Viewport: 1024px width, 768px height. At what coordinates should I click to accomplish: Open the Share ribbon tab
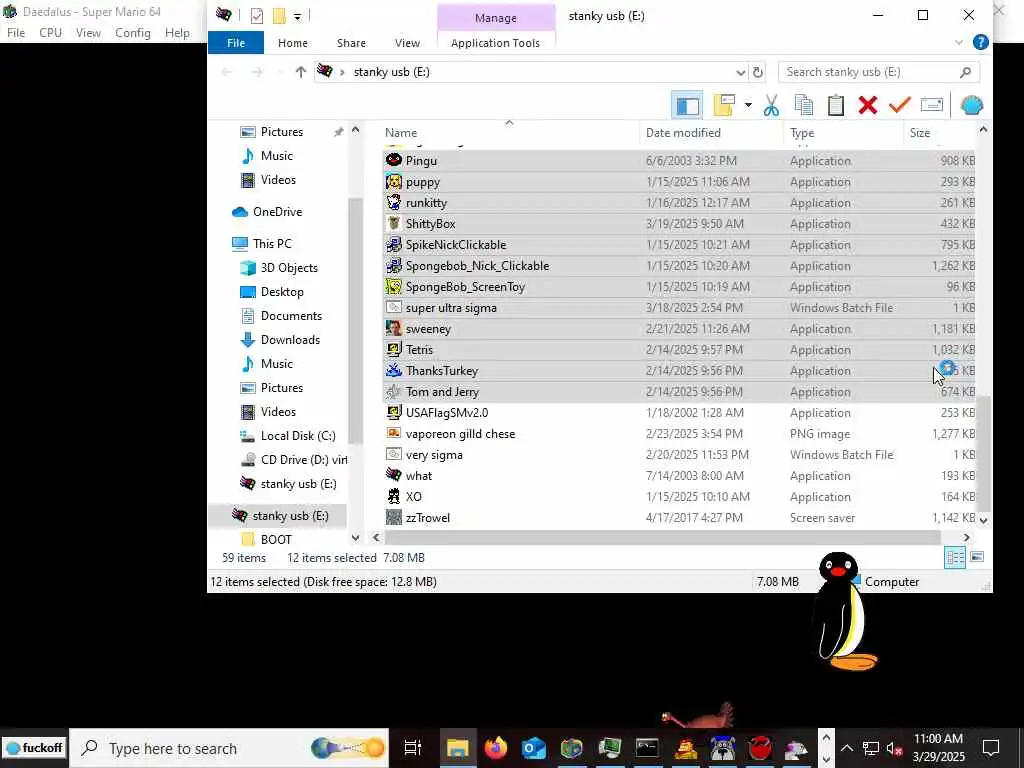[x=351, y=42]
